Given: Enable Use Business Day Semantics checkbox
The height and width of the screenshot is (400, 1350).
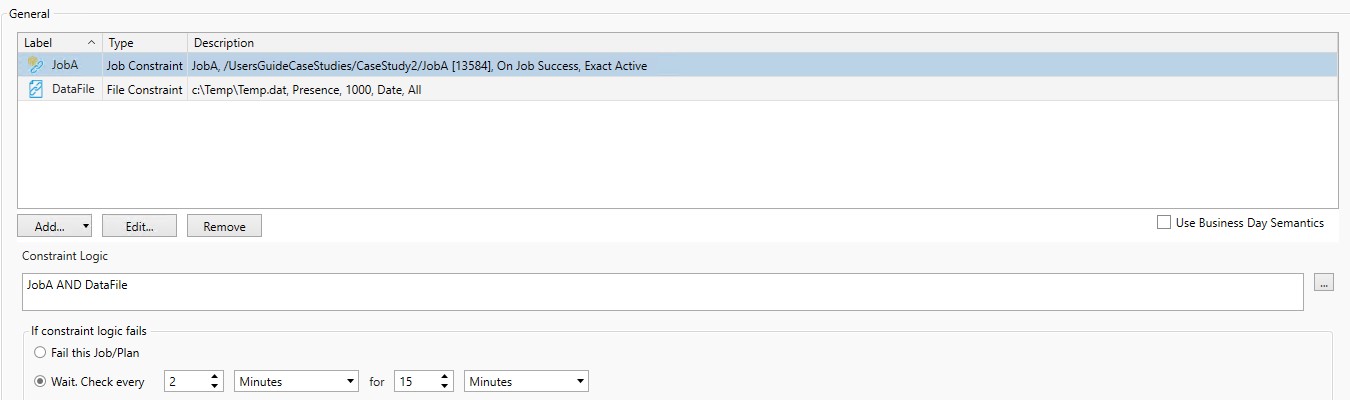Looking at the screenshot, I should pos(1163,223).
